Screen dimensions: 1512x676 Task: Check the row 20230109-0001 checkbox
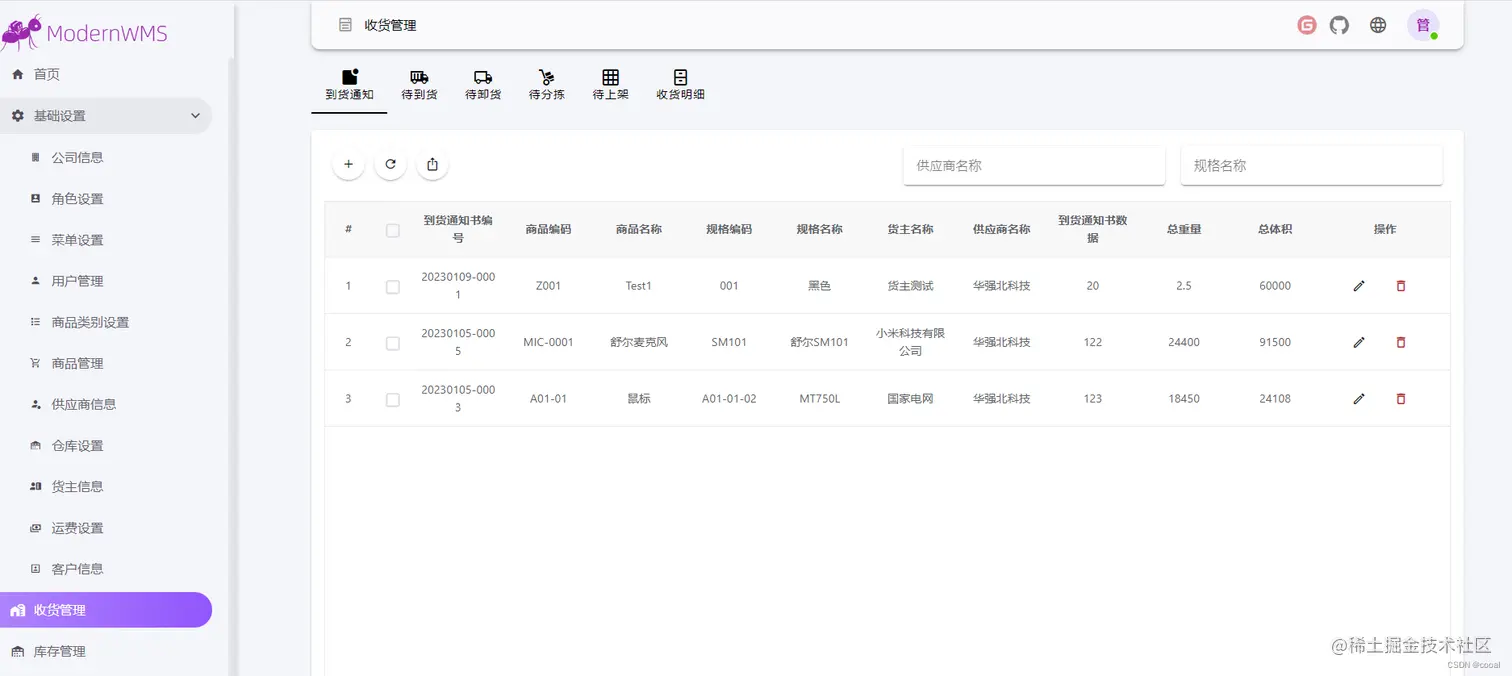click(392, 287)
